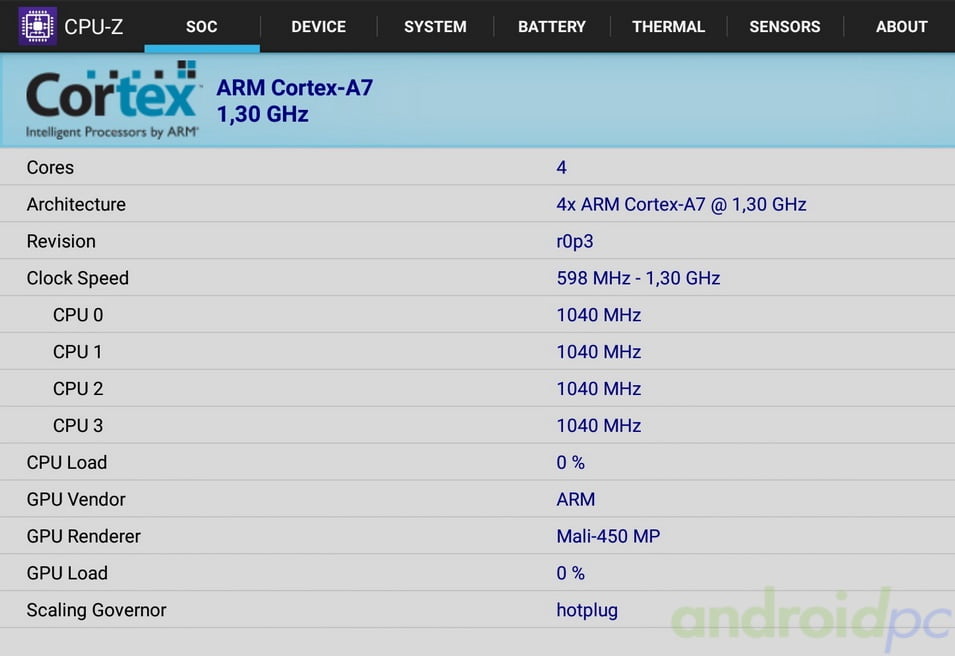View the SENSORS tab
955x656 pixels.
point(784,27)
